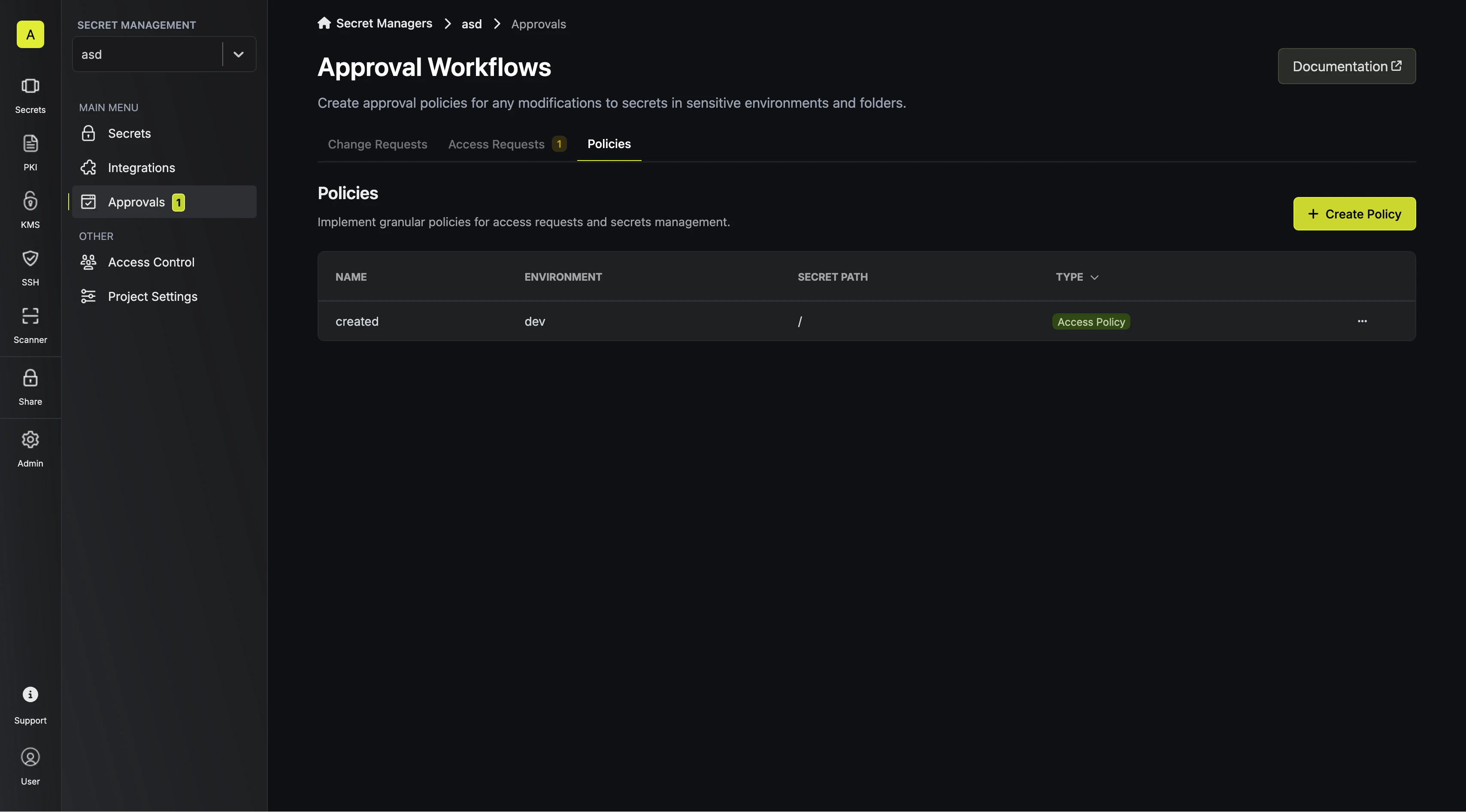This screenshot has height=812, width=1466.
Task: Open the KMS section icon
Action: (x=30, y=200)
